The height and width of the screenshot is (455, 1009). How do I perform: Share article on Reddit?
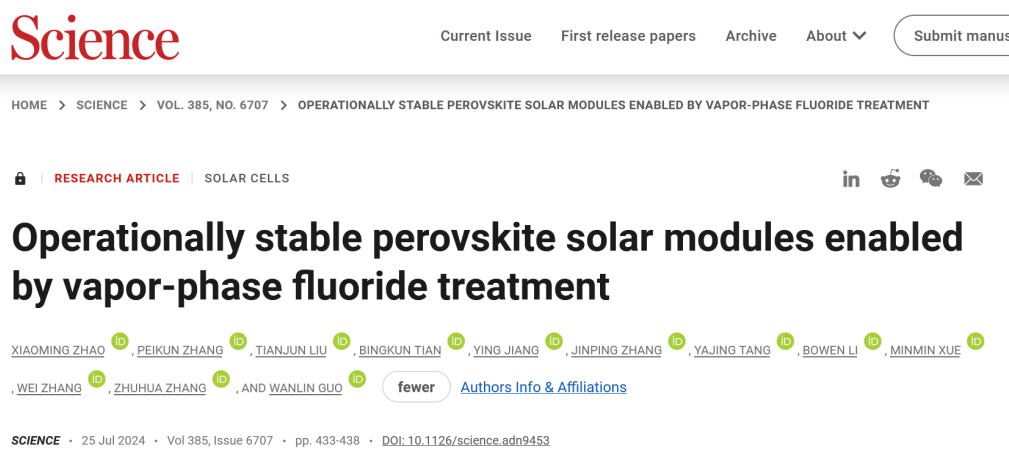(890, 179)
